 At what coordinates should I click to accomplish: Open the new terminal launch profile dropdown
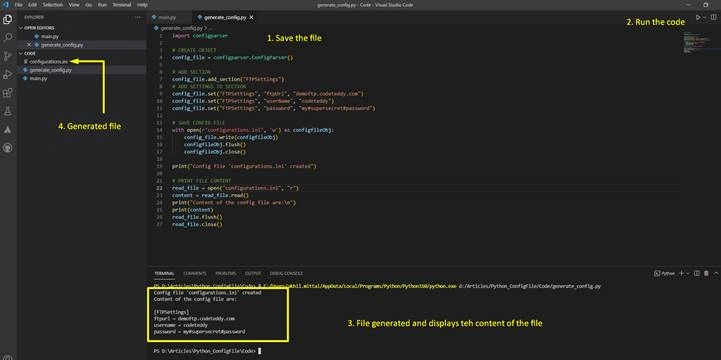coord(688,273)
